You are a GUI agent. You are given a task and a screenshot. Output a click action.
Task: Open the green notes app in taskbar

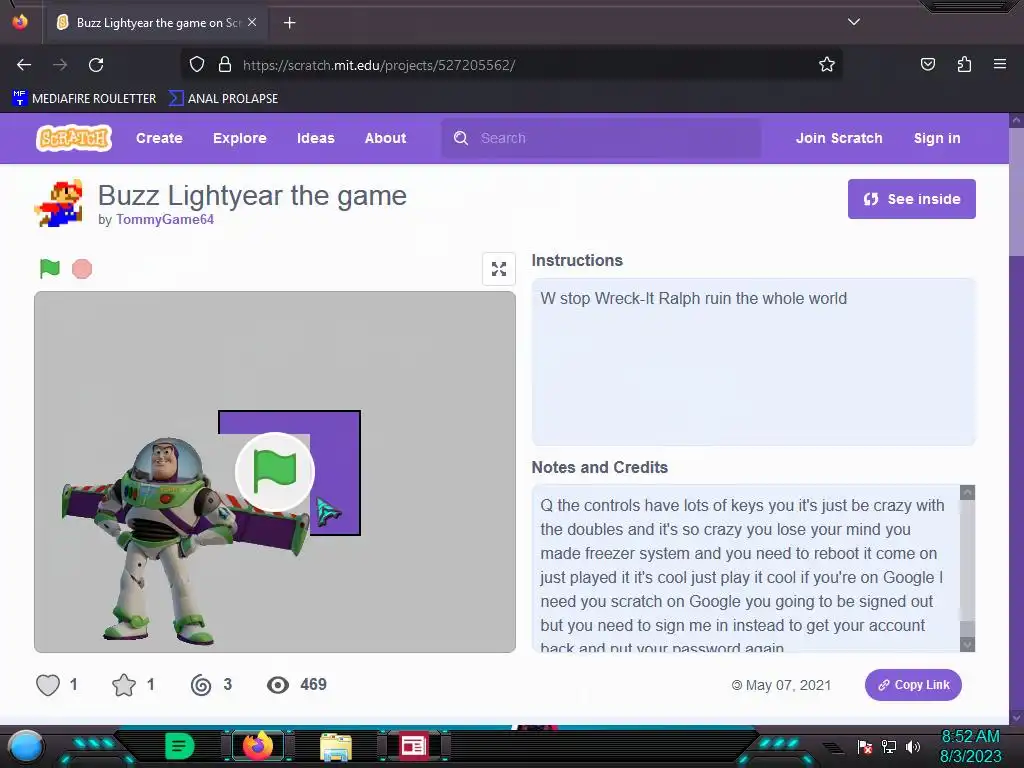180,746
